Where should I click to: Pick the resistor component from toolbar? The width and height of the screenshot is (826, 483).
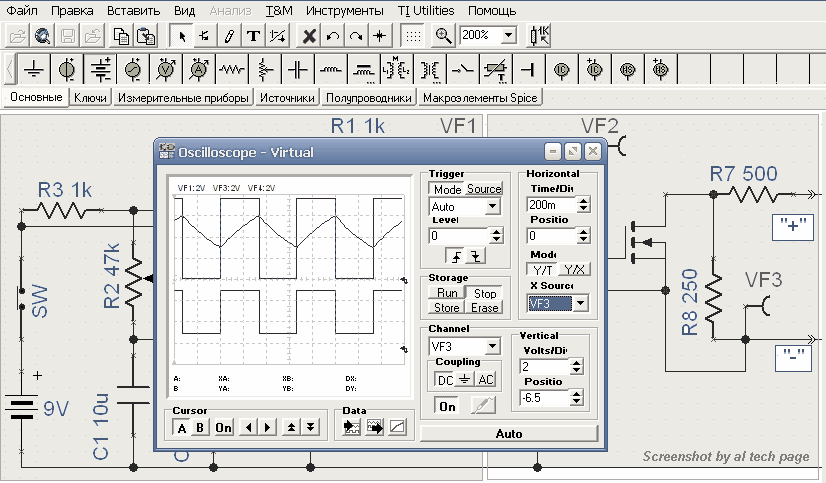[232, 70]
